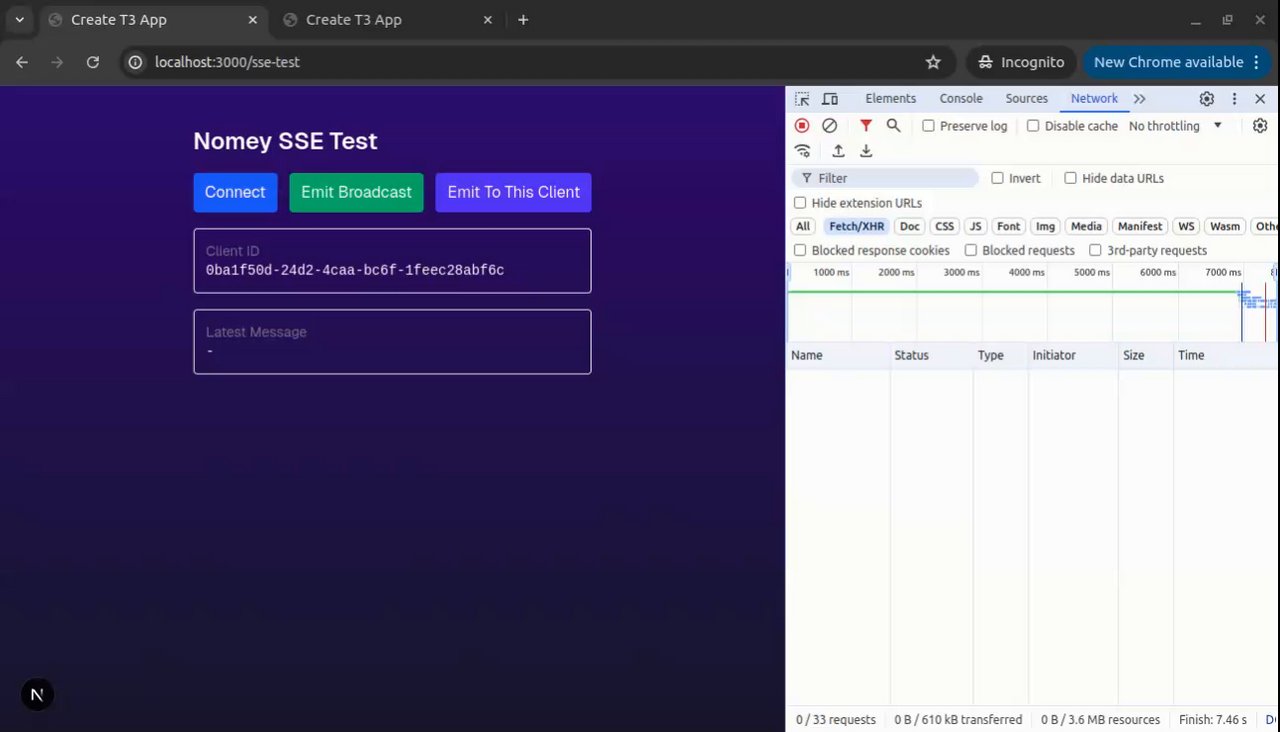Image resolution: width=1280 pixels, height=732 pixels.
Task: Expand more DevTools tabs with chevrons
Action: point(1139,99)
